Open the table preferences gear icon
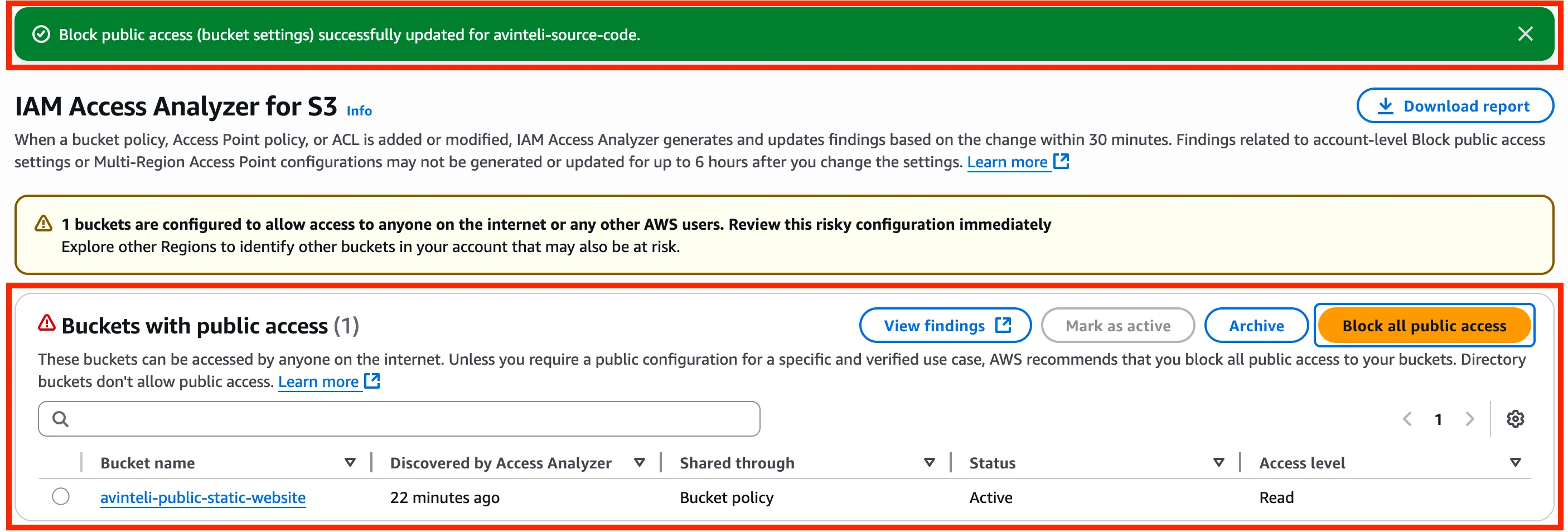 click(1515, 419)
